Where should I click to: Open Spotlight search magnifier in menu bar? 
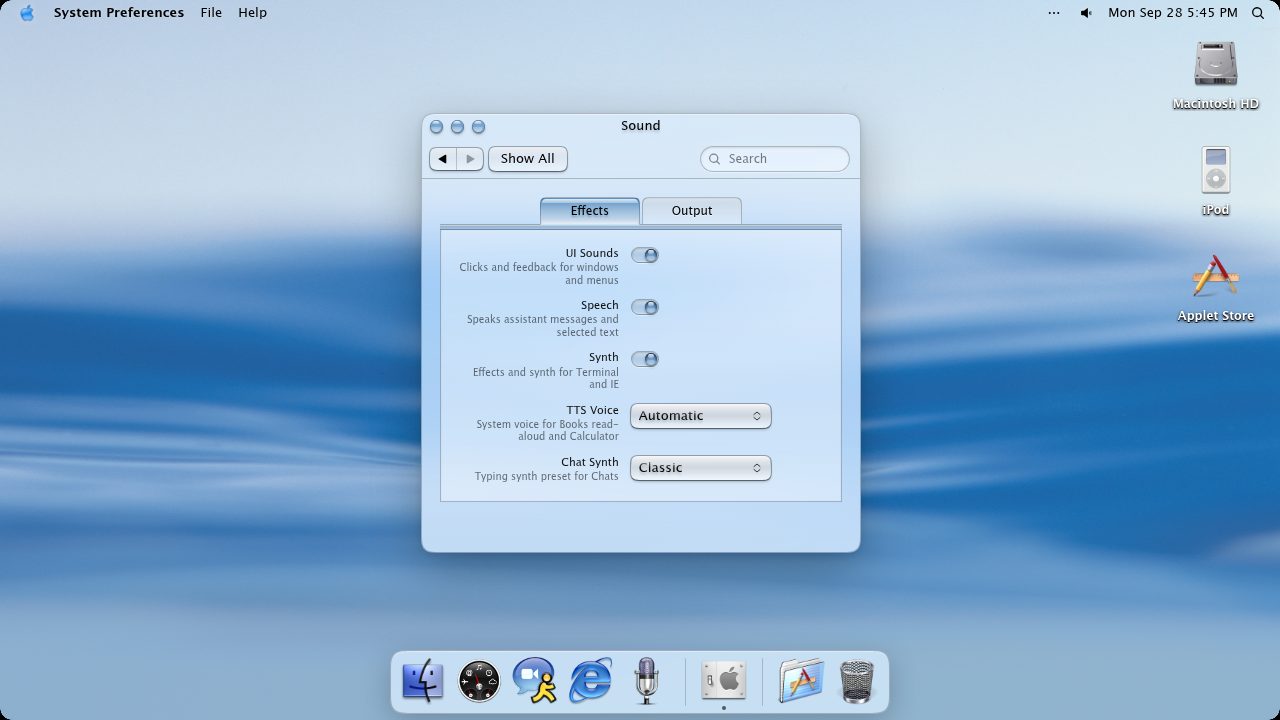(1258, 13)
